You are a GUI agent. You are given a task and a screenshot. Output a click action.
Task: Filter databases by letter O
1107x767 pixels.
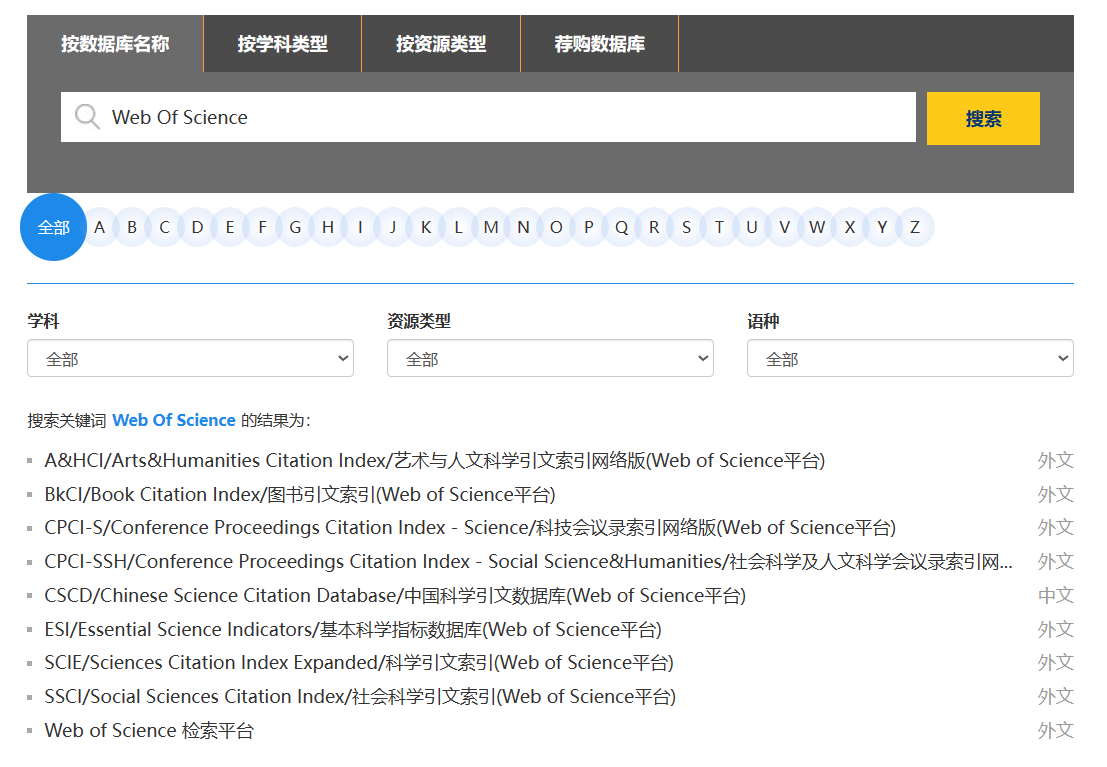556,227
